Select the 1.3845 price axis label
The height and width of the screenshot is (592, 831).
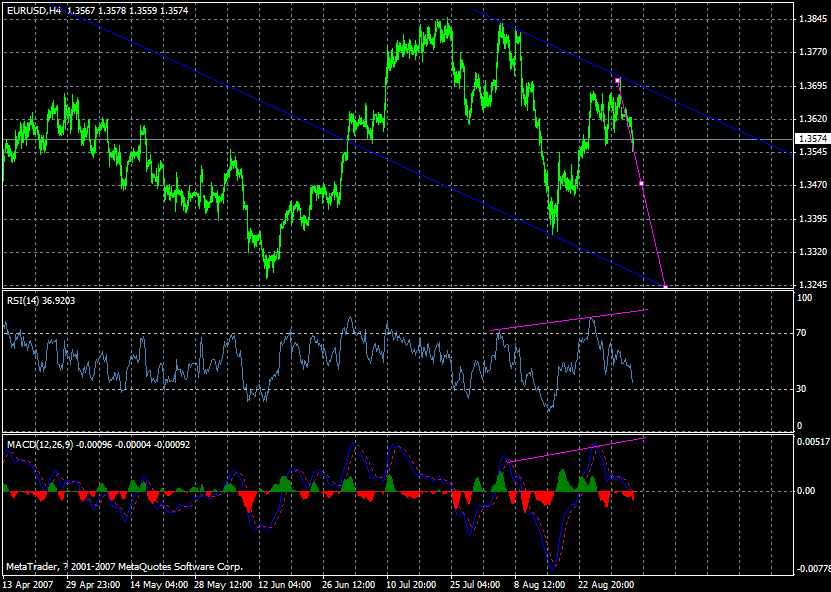(x=812, y=19)
